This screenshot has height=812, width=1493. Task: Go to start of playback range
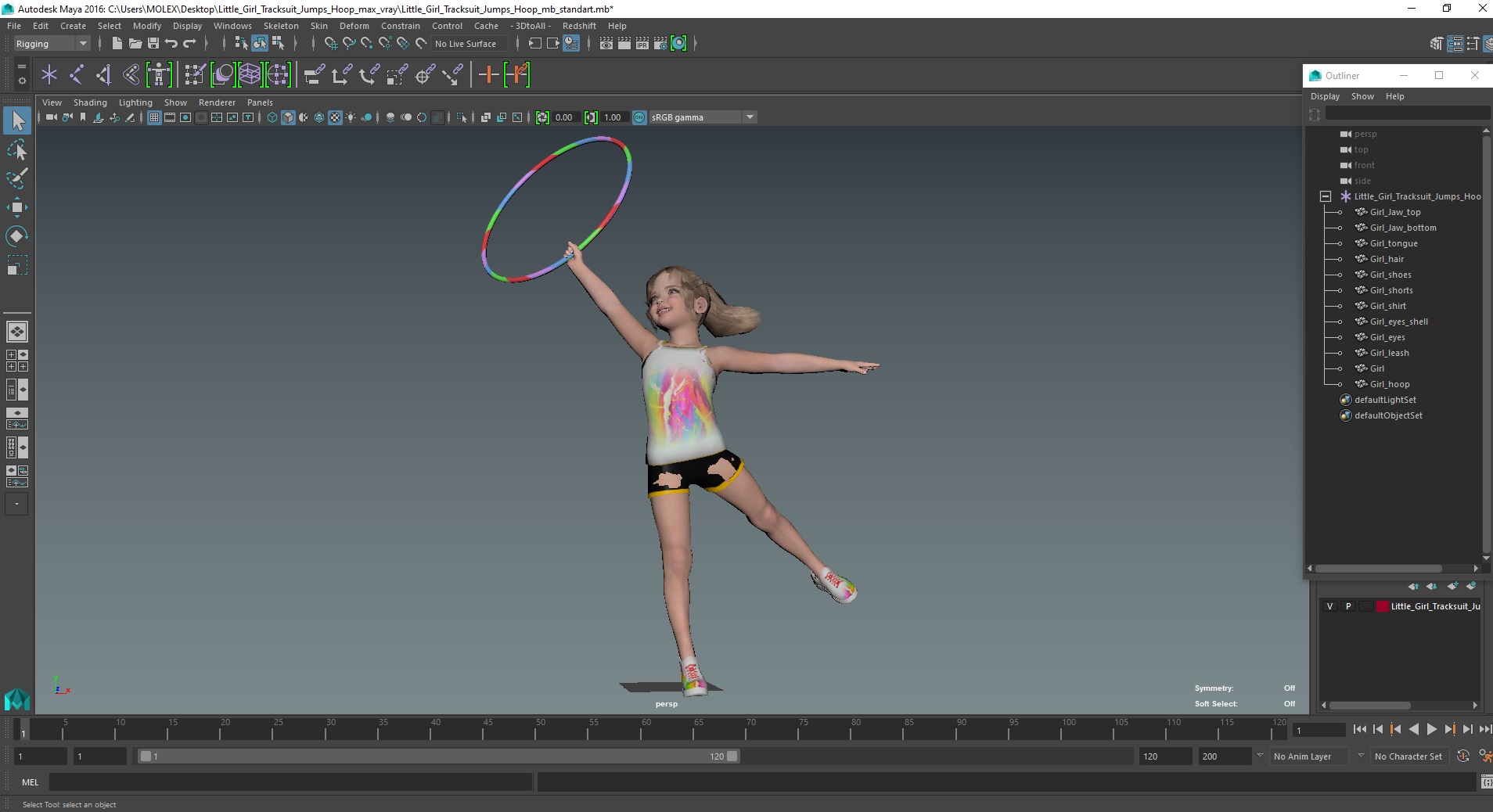pos(1360,729)
